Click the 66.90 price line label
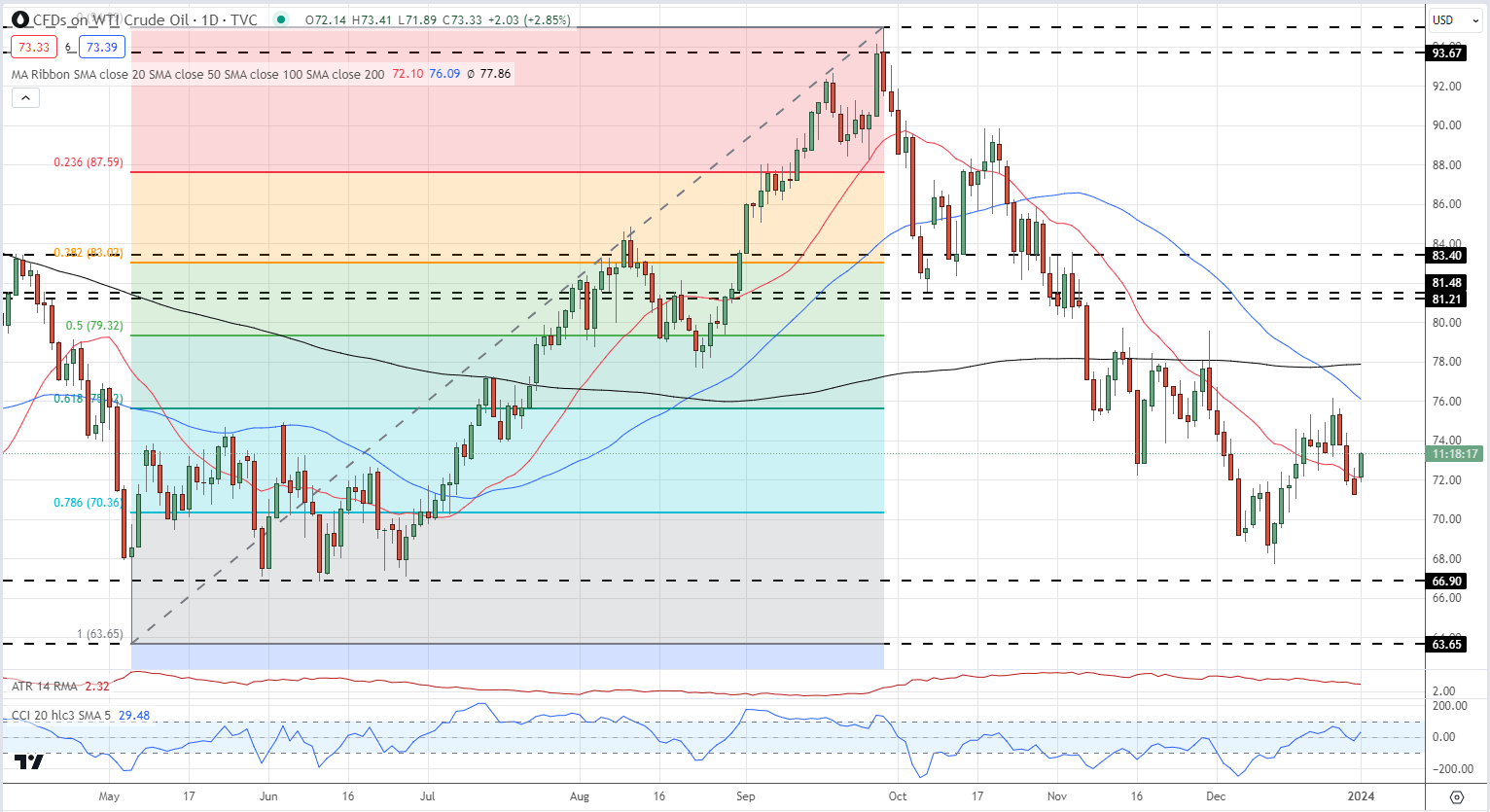The height and width of the screenshot is (812, 1490). (1447, 582)
